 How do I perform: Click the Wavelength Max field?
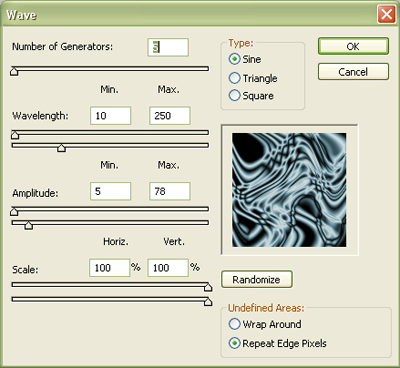click(x=170, y=116)
